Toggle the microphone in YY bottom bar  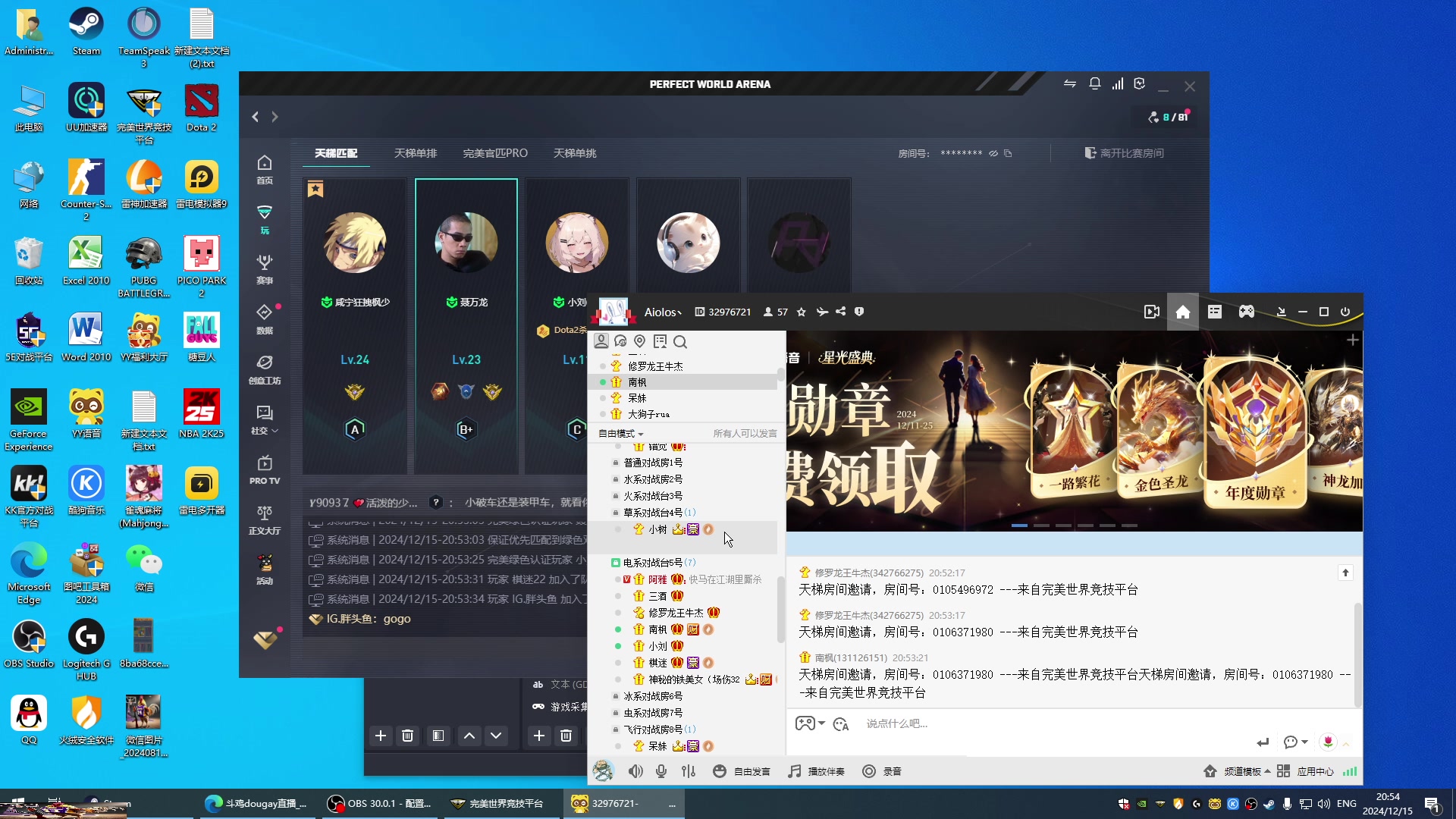661,771
